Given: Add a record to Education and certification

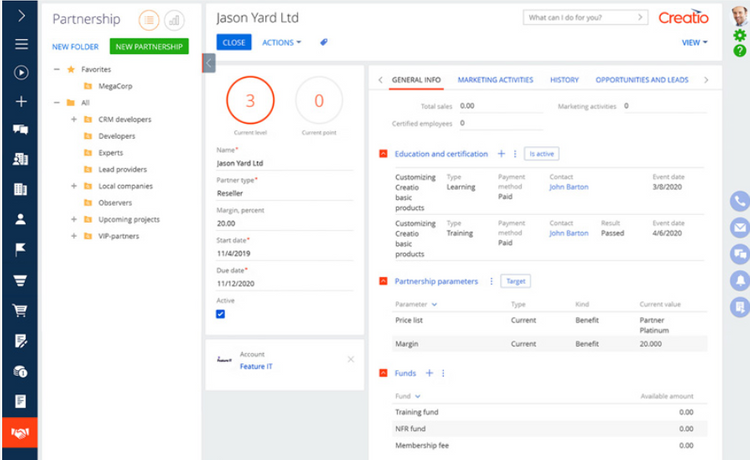Looking at the screenshot, I should click(x=501, y=153).
